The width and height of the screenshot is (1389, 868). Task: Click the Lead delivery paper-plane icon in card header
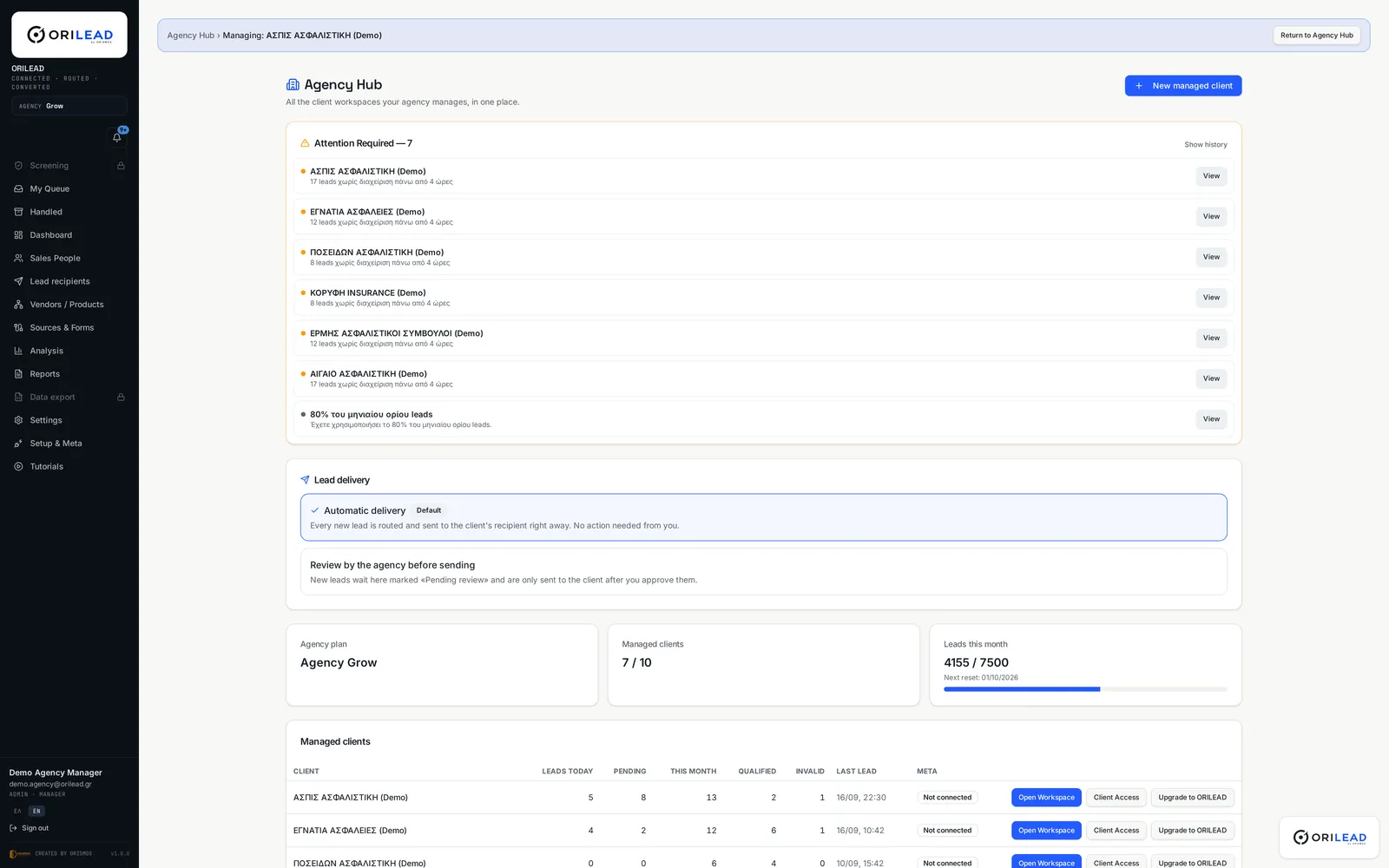point(305,480)
